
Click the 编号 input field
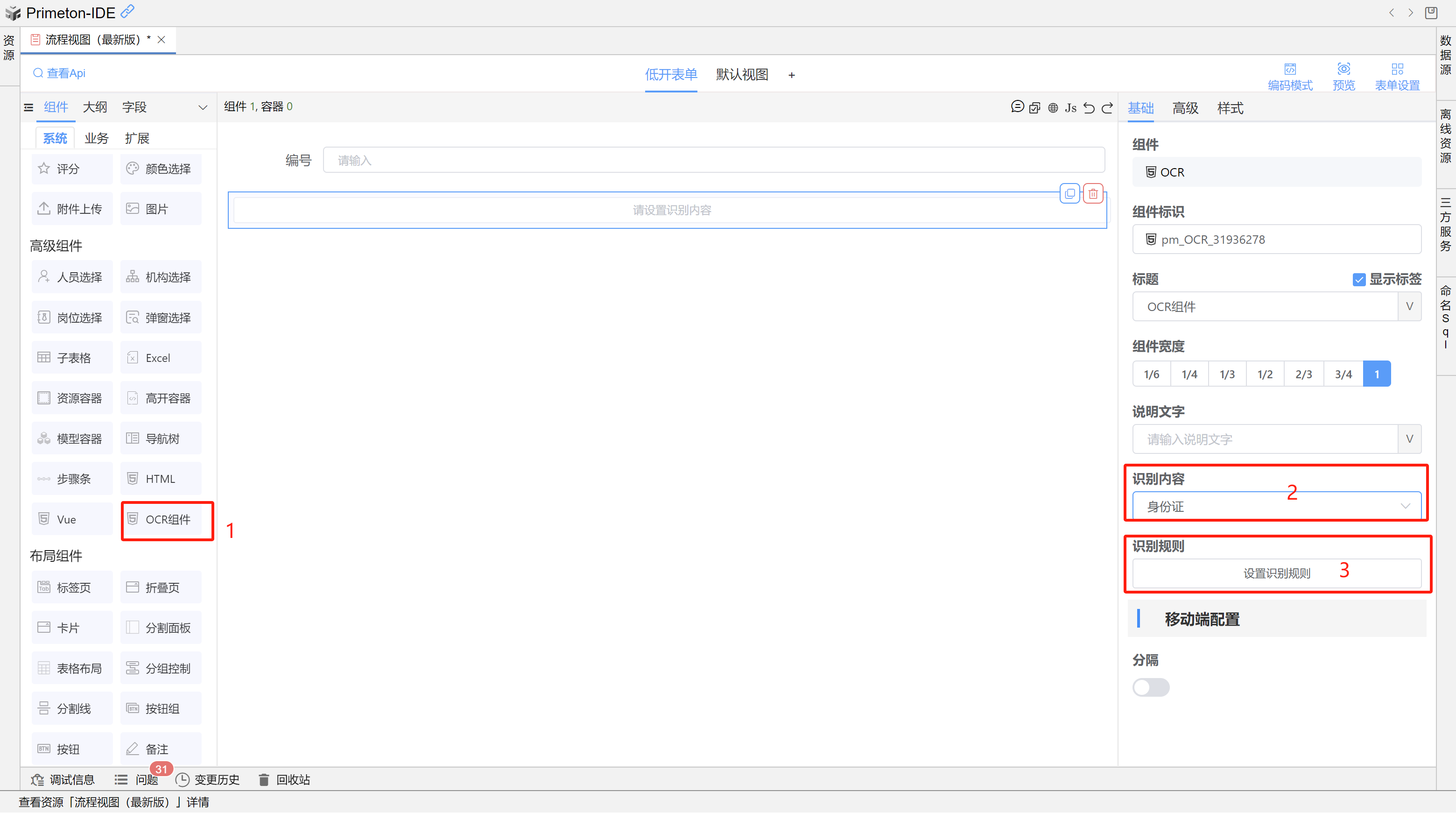pyautogui.click(x=713, y=160)
